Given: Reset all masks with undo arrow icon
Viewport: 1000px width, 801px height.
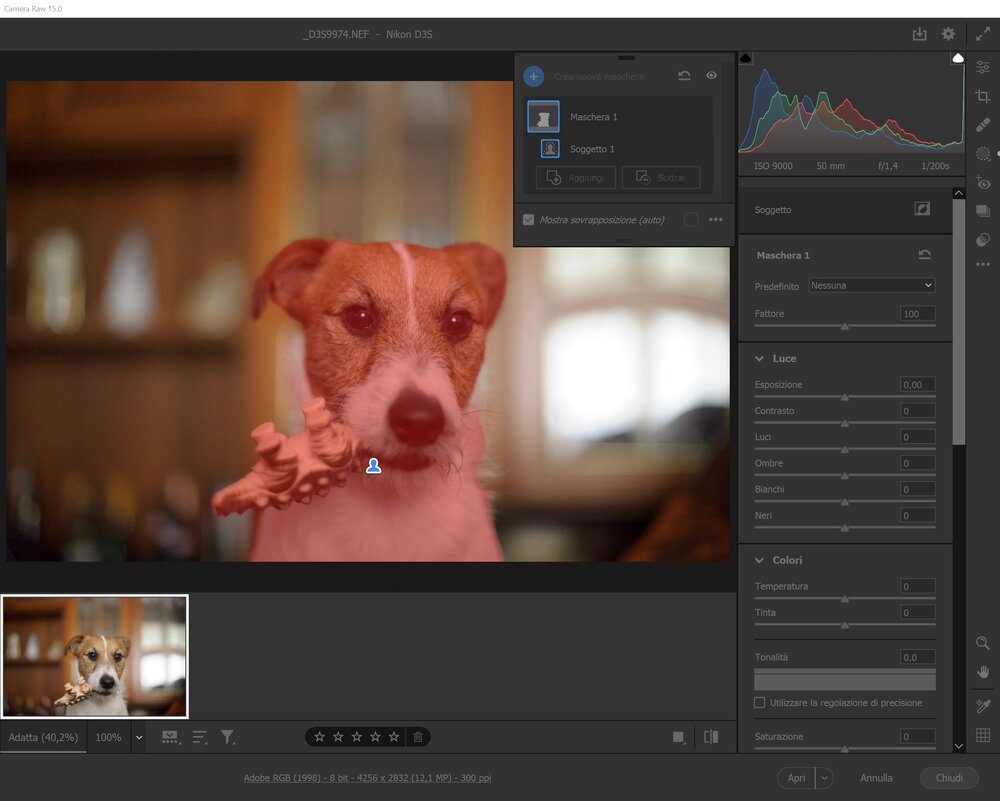Looking at the screenshot, I should (x=684, y=76).
